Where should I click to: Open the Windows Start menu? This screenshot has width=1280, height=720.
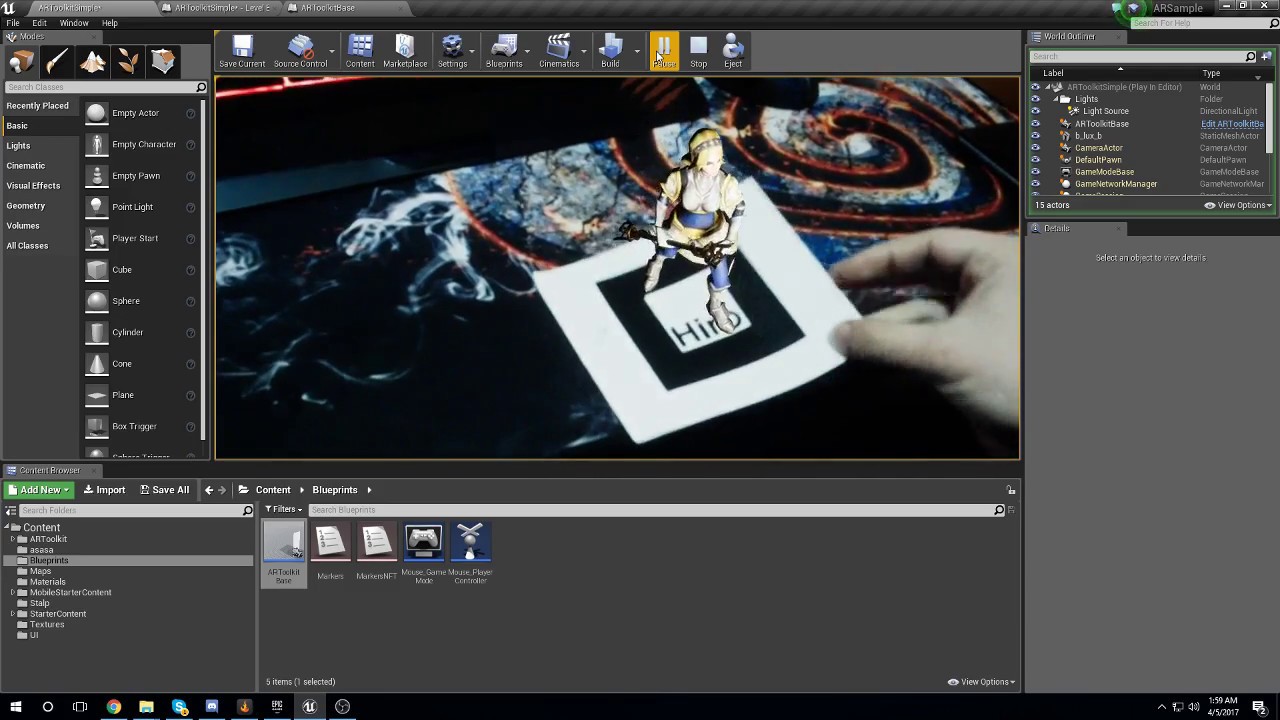16,707
